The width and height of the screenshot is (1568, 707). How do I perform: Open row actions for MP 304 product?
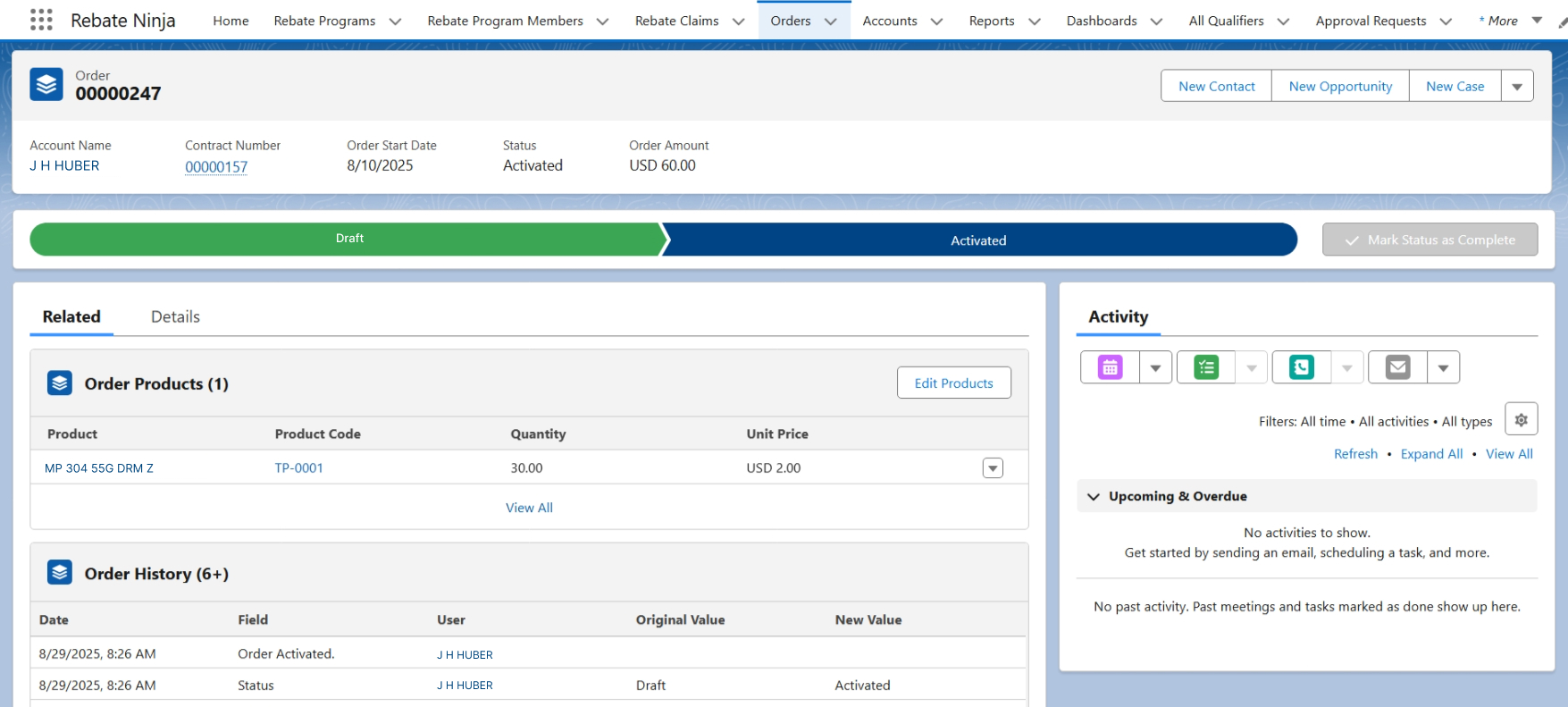[x=993, y=468]
